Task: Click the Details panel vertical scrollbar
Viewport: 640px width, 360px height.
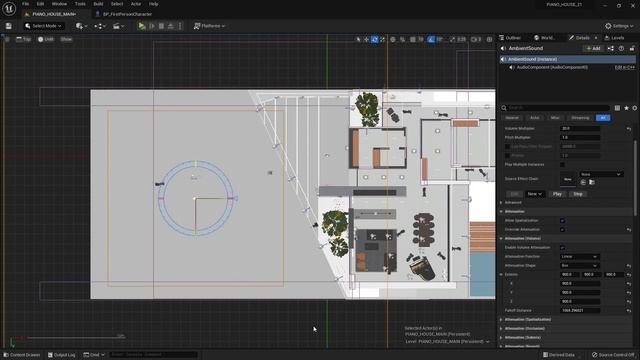Action: click(635, 178)
